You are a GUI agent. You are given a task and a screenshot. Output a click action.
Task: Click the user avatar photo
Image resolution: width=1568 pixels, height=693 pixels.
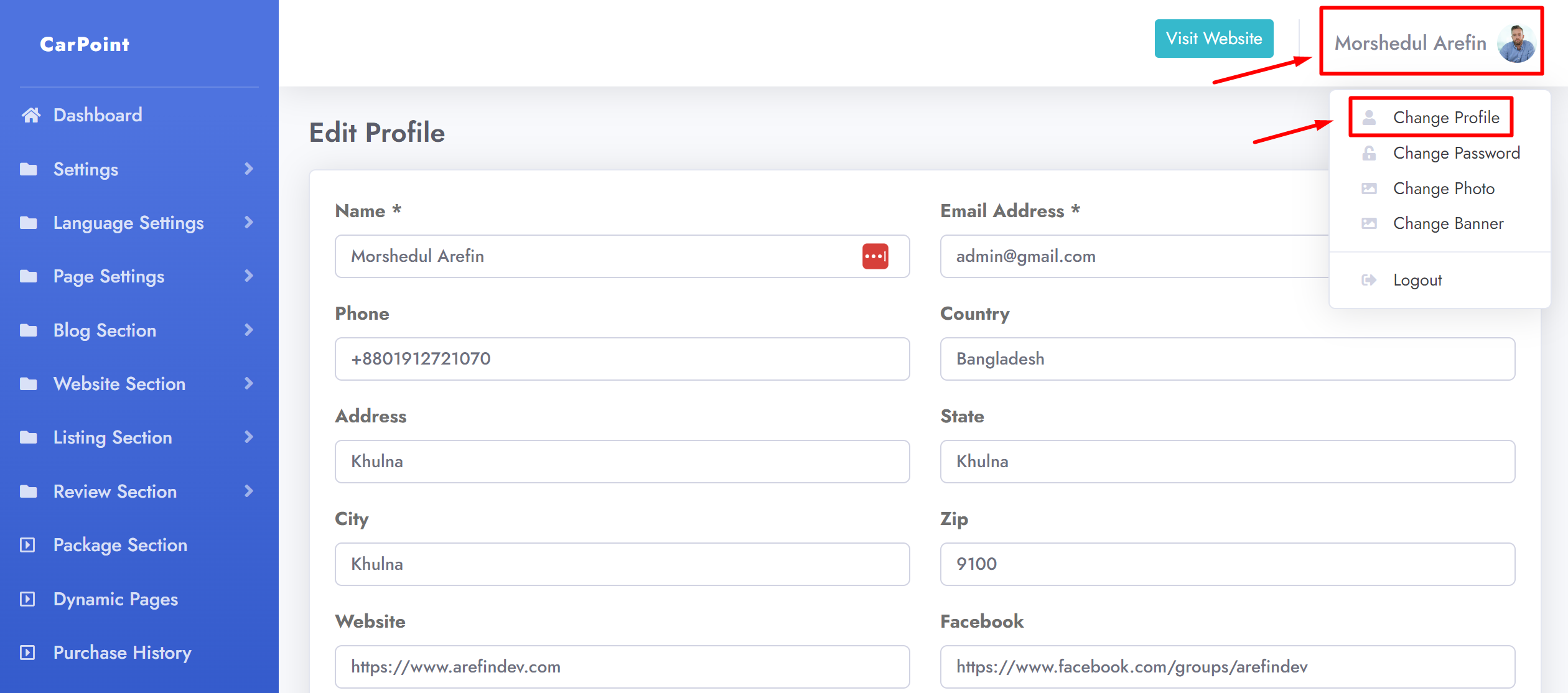click(1516, 44)
